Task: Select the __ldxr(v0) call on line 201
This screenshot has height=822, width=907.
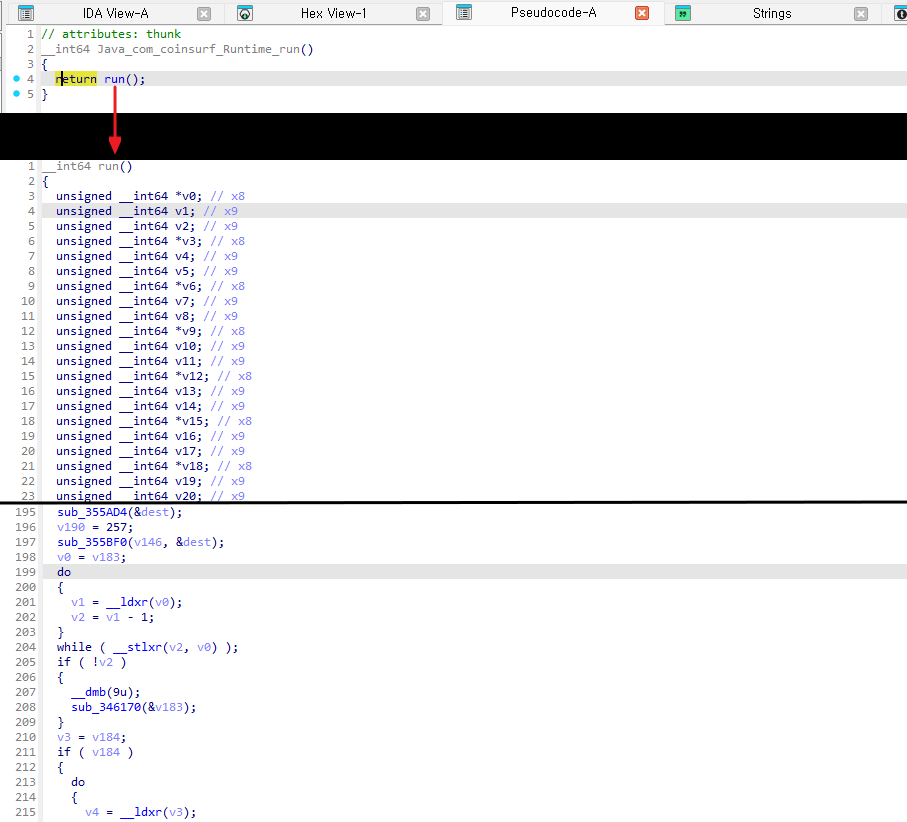Action: click(144, 602)
